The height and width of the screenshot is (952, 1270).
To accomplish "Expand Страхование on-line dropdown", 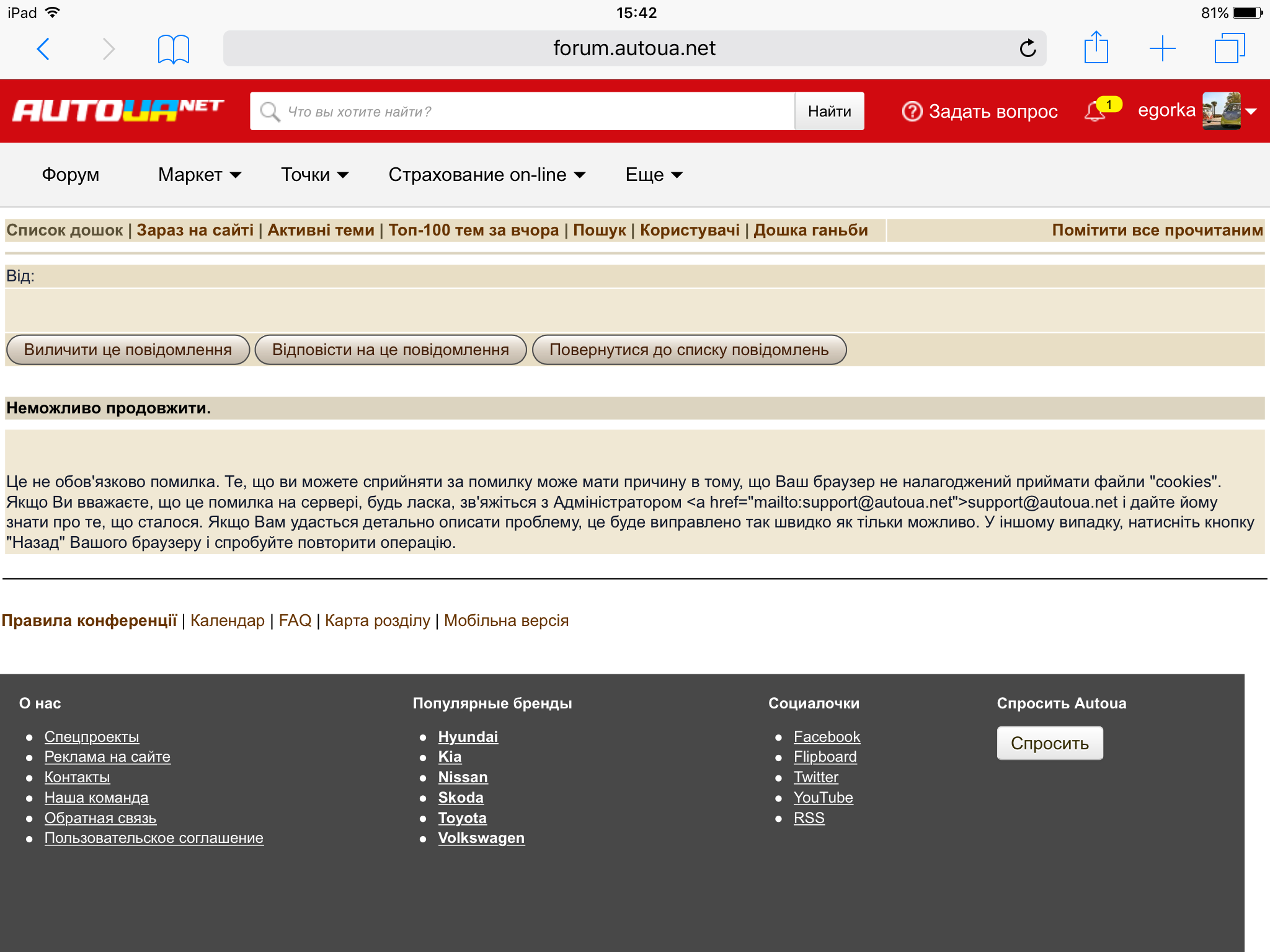I will click(x=486, y=175).
